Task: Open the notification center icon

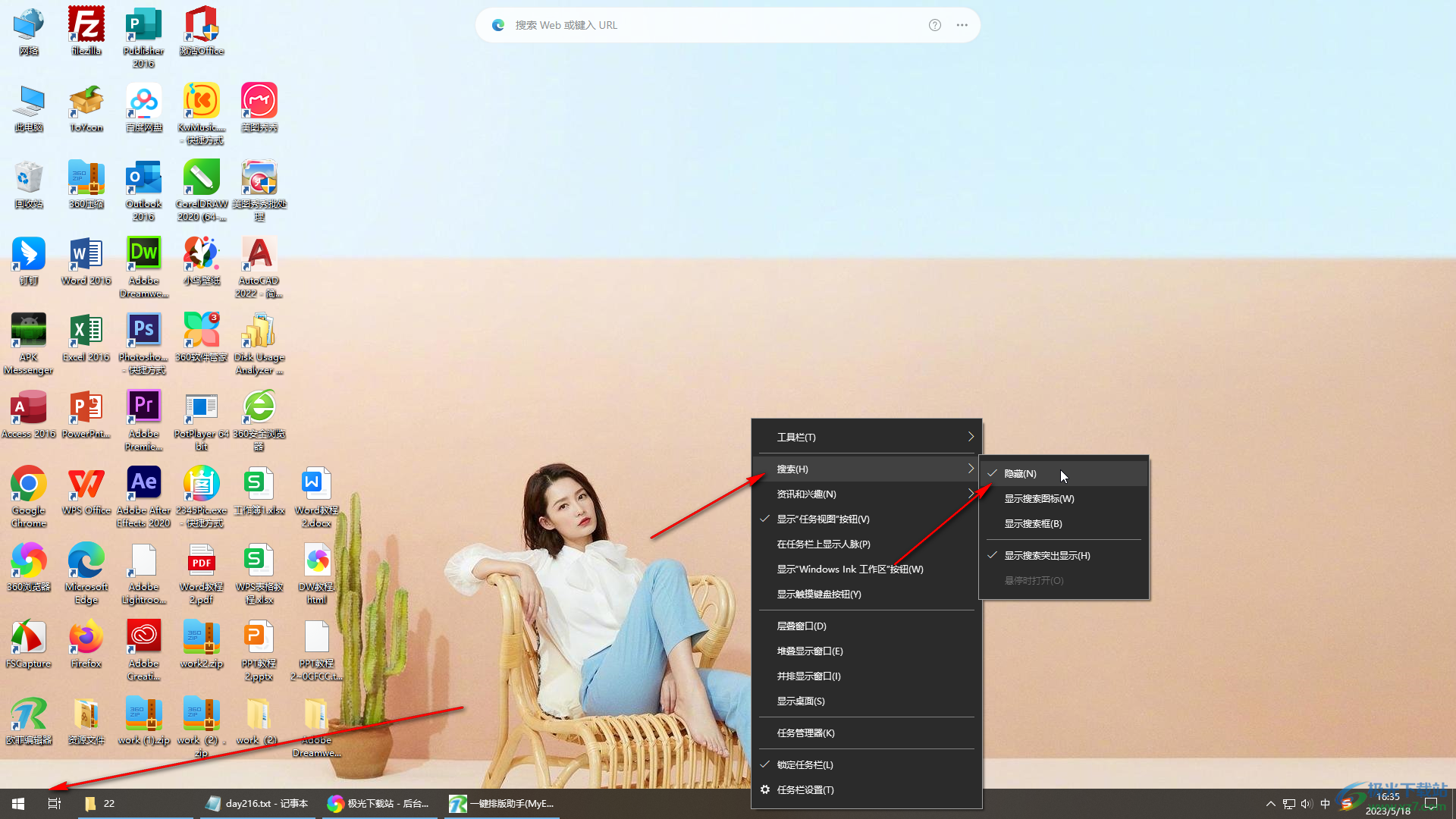Action: pos(1431,804)
